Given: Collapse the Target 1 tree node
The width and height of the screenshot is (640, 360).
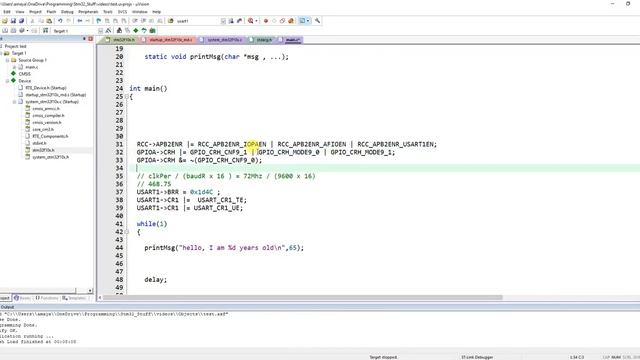Looking at the screenshot, I should (x=1, y=53).
